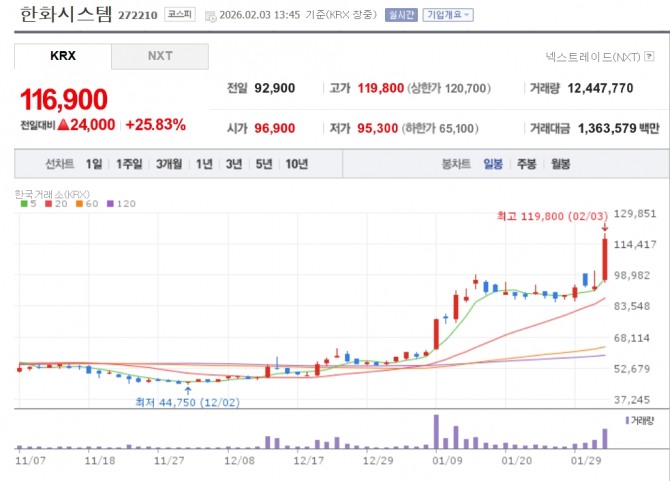The height and width of the screenshot is (481, 670).
Task: Click the lower limit text 하한가 65,100
Action: pos(440,129)
